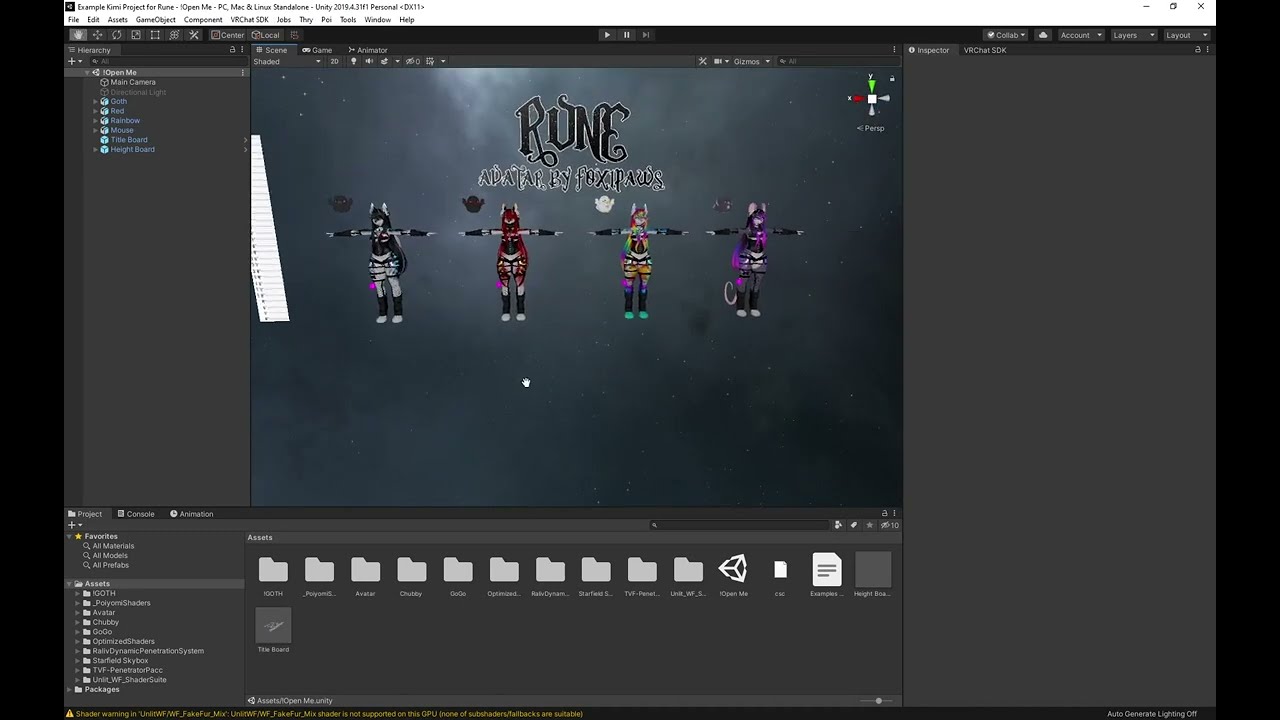Switch to the Console tab
Image resolution: width=1280 pixels, height=720 pixels.
pos(136,514)
